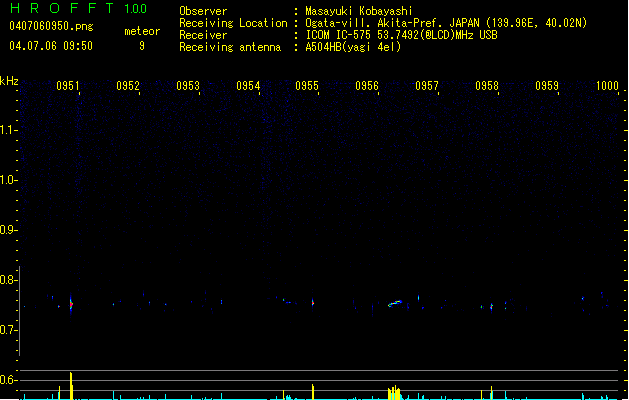Select the 0957 time marker
This screenshot has height=400, width=629.
[x=427, y=85]
